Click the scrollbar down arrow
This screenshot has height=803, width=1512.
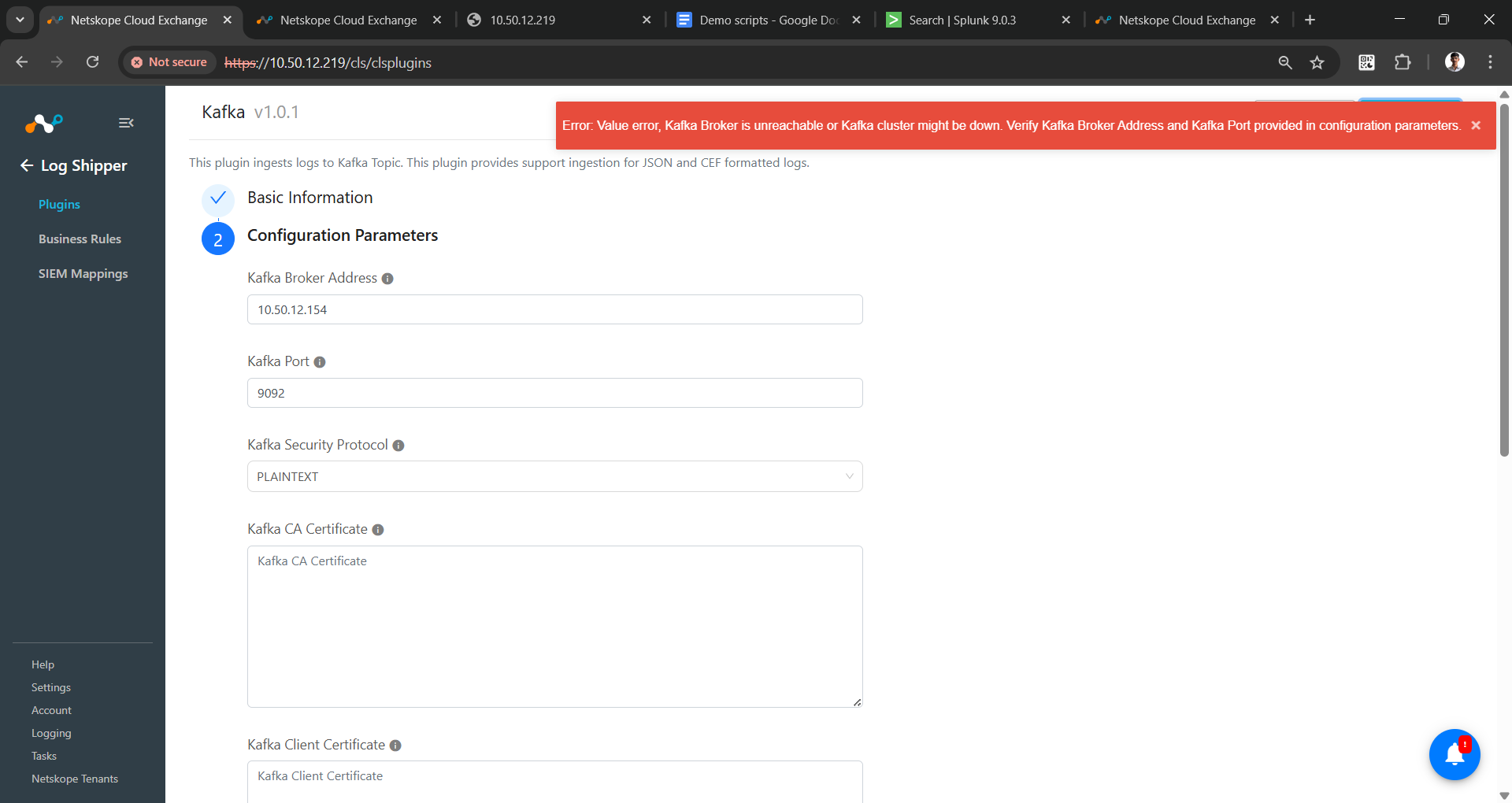(1504, 796)
